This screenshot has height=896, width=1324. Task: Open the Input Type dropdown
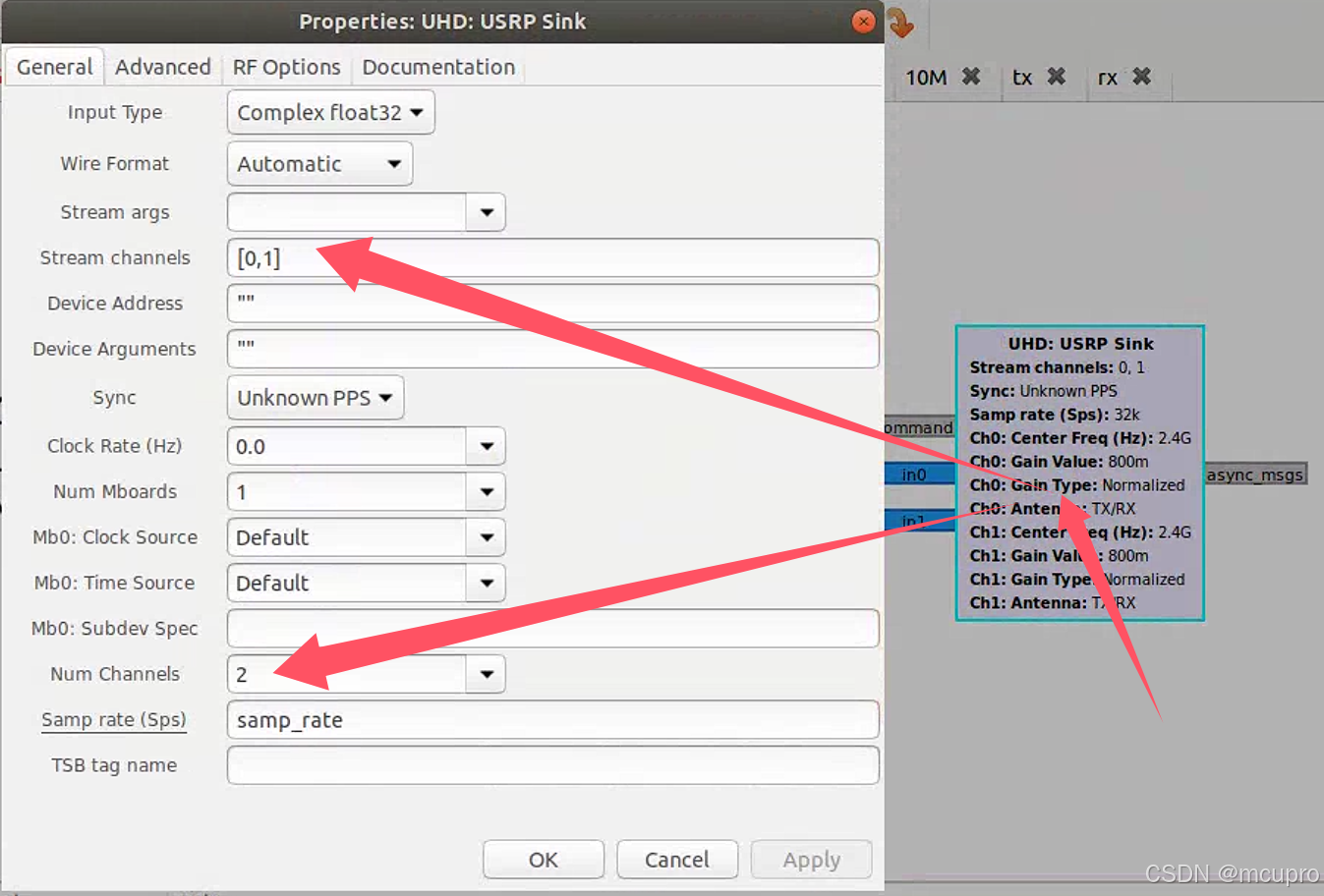[x=330, y=112]
